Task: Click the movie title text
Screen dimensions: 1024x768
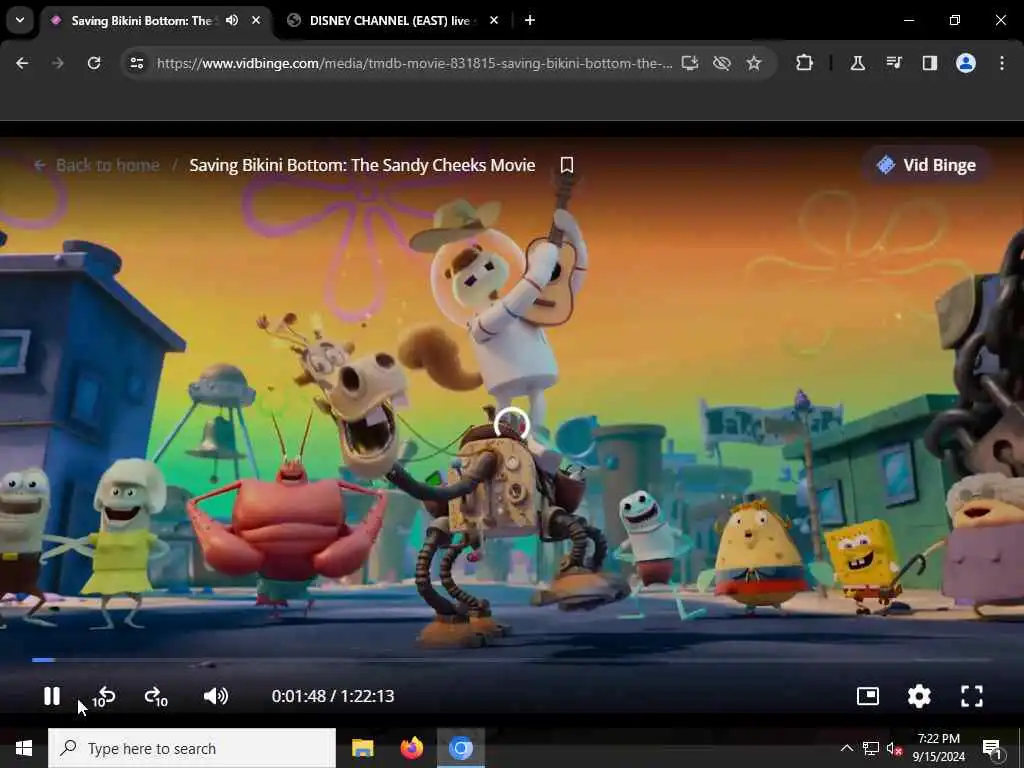Action: 362,165
